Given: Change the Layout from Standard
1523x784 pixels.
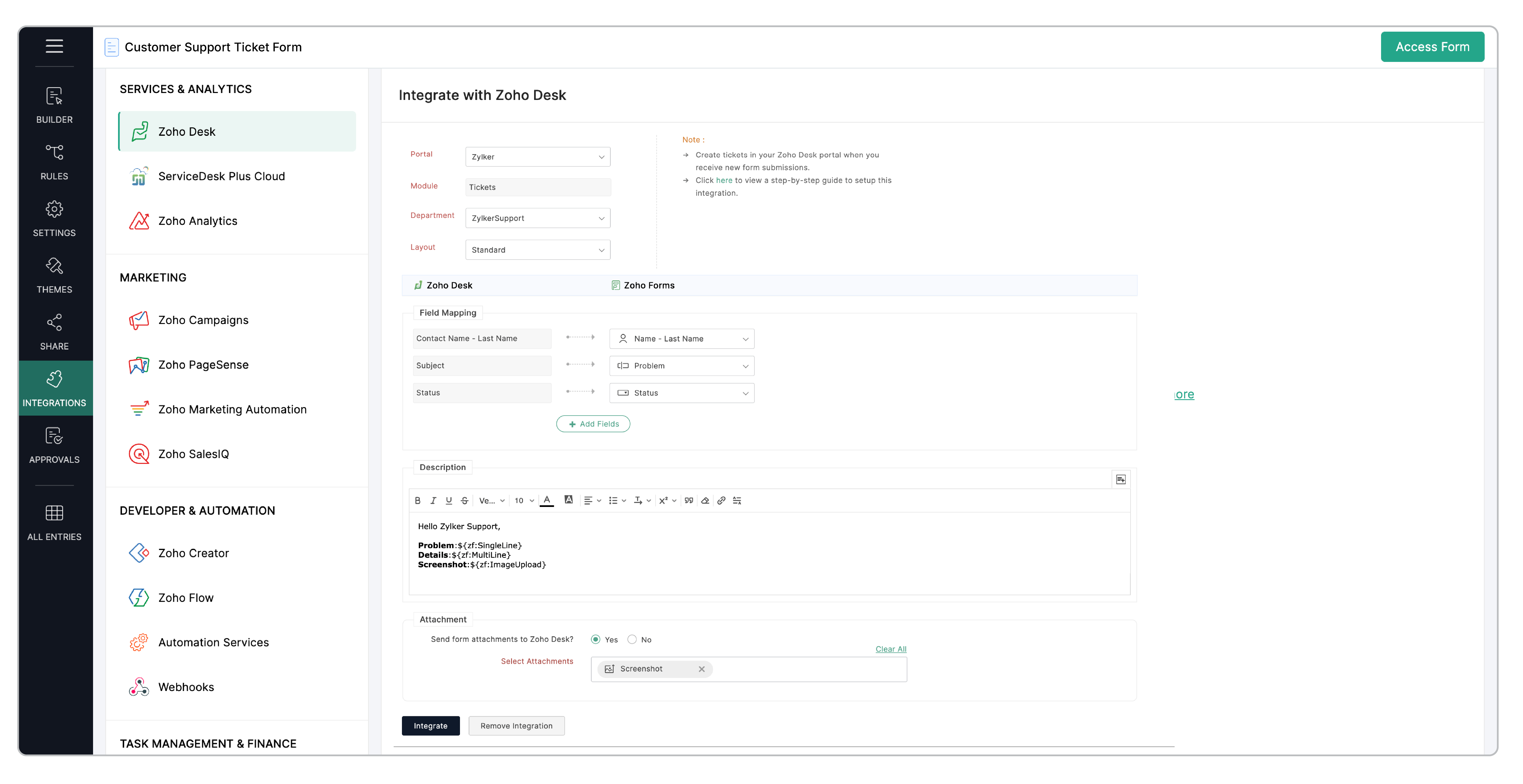Looking at the screenshot, I should pos(537,249).
